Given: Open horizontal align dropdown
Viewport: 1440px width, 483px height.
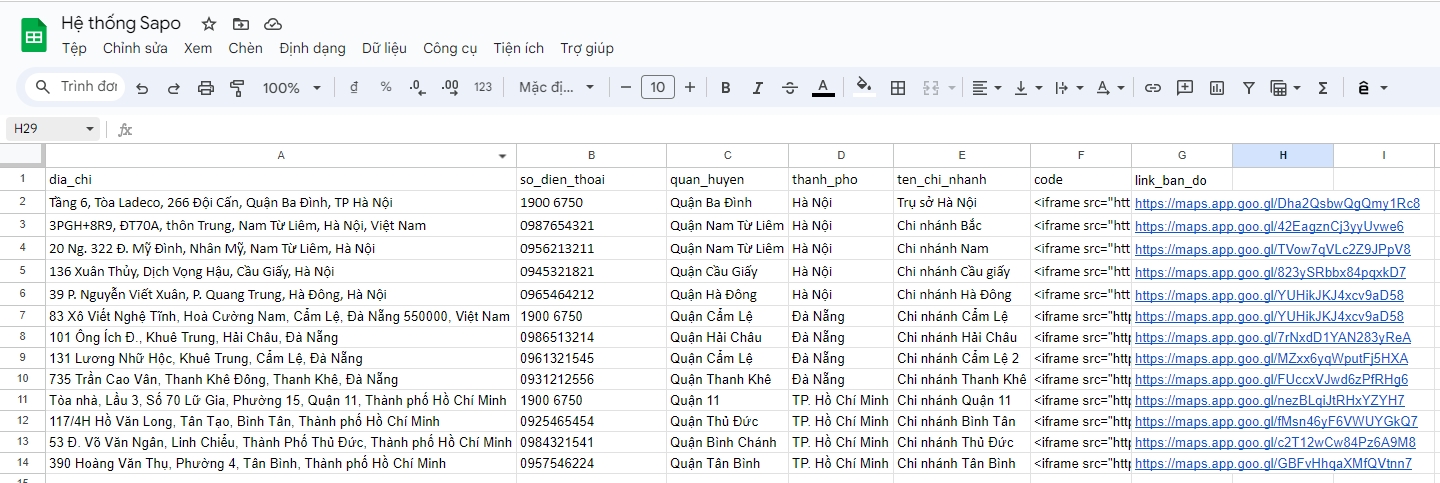Looking at the screenshot, I should (987, 88).
